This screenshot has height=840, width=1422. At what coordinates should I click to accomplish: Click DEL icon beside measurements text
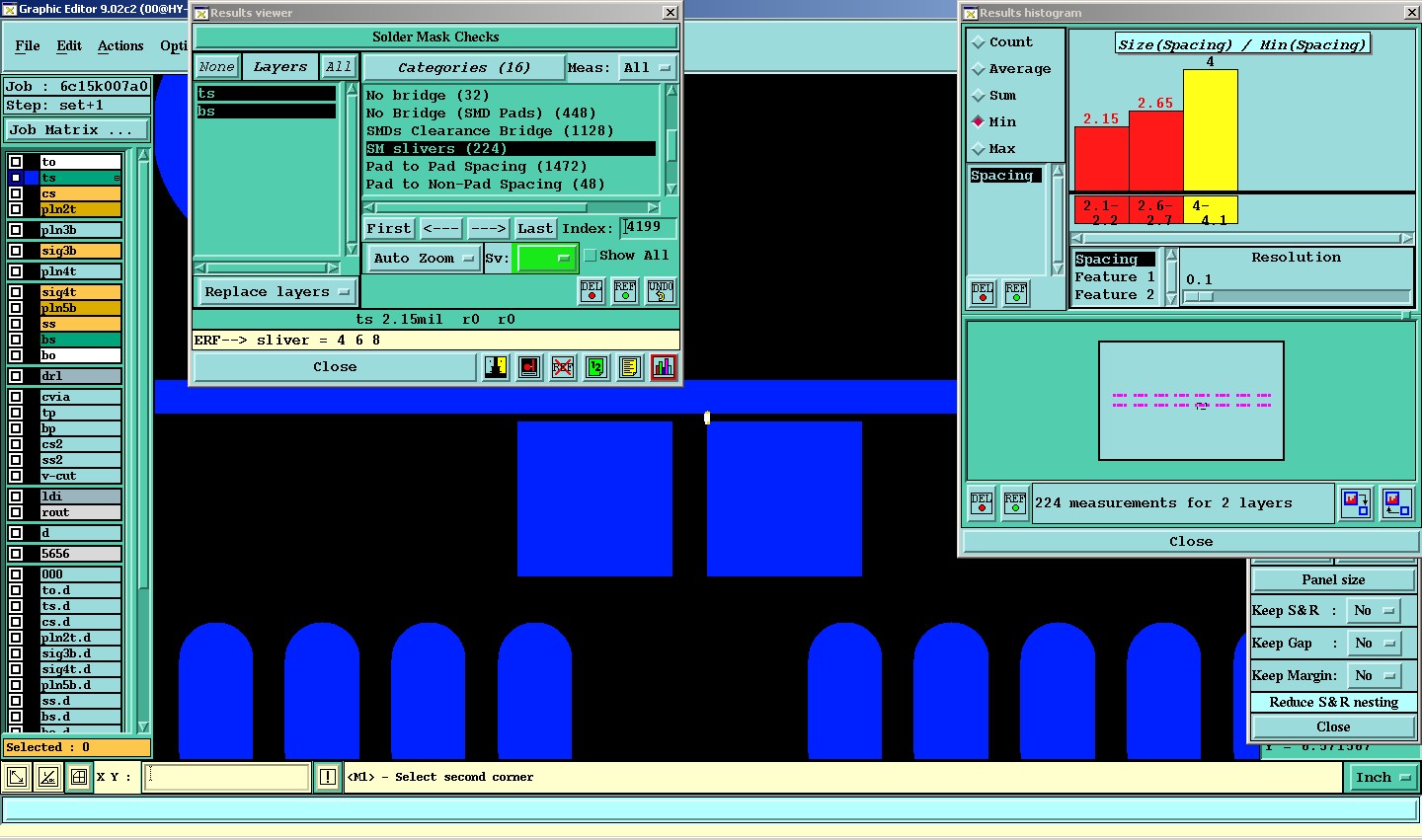[982, 502]
